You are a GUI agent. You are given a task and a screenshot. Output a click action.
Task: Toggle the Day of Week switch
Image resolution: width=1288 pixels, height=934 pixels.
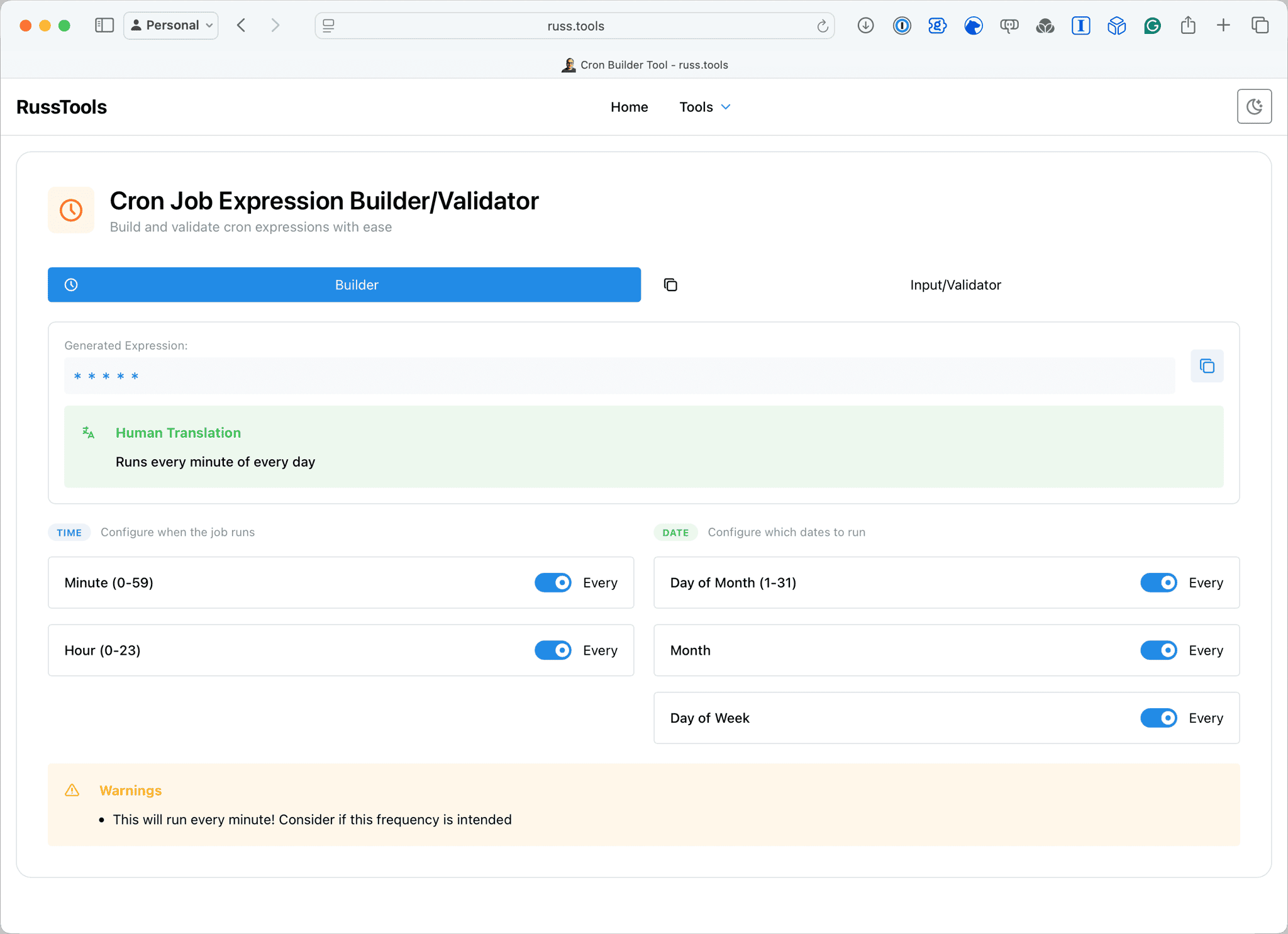[x=1158, y=718]
